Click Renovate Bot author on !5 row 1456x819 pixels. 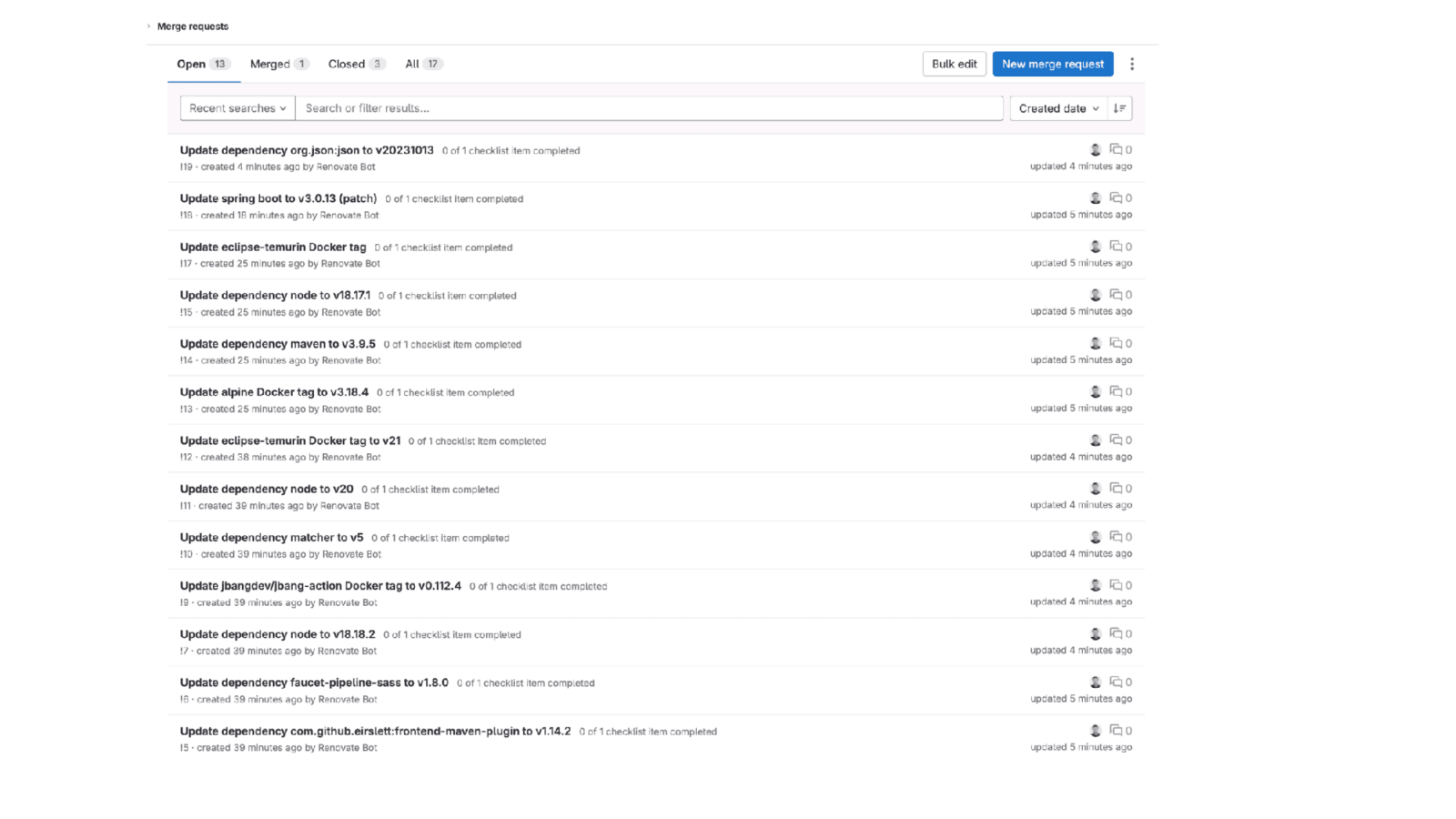(348, 748)
